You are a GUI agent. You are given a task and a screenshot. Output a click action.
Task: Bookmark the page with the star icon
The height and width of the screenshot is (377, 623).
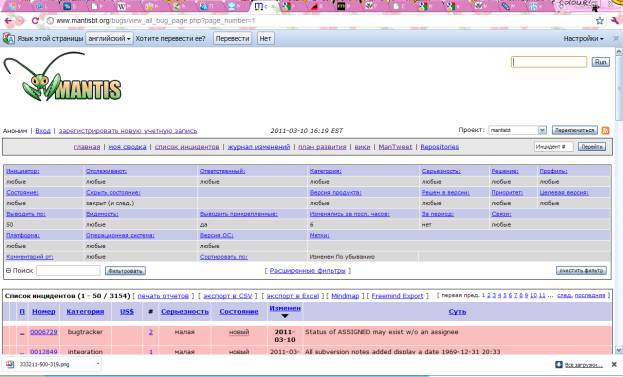point(600,21)
